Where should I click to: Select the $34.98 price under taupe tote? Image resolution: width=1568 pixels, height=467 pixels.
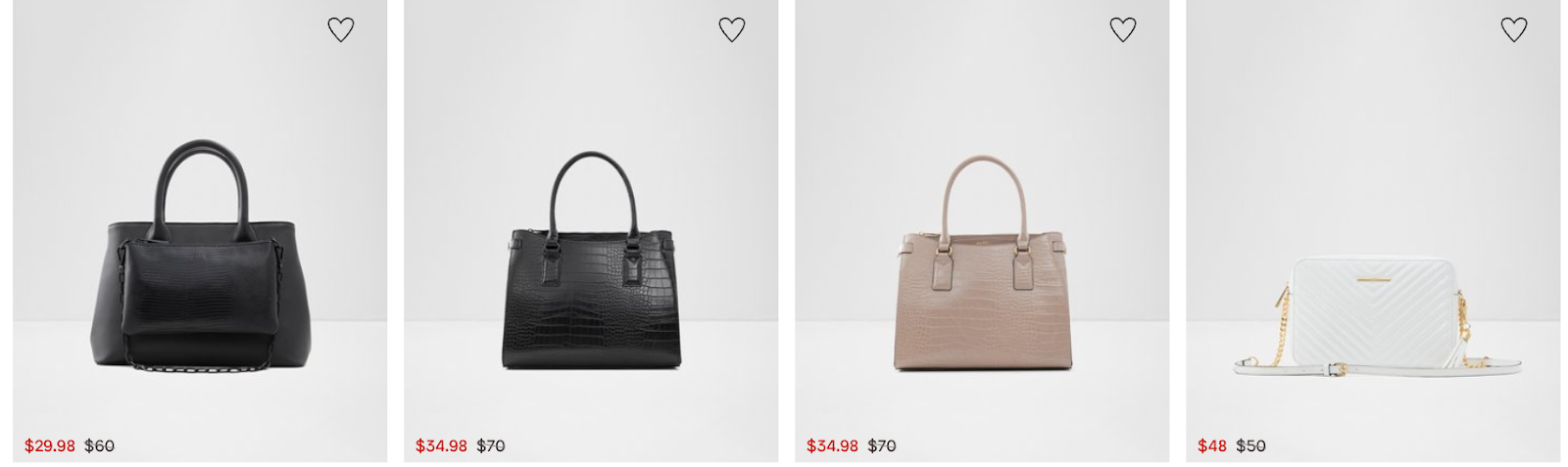click(x=832, y=445)
